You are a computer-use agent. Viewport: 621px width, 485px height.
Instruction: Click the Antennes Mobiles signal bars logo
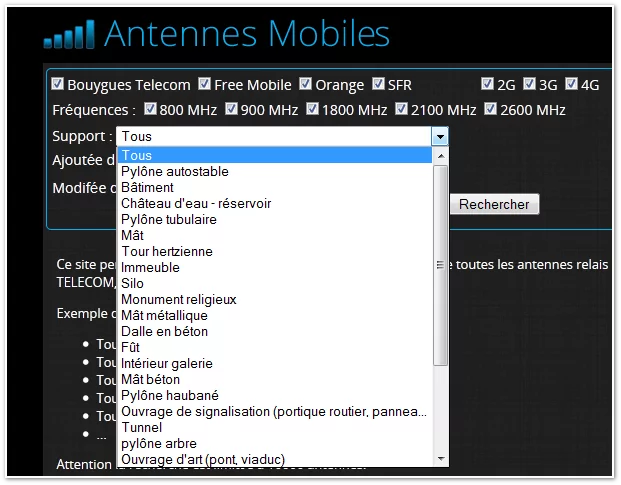coord(70,35)
